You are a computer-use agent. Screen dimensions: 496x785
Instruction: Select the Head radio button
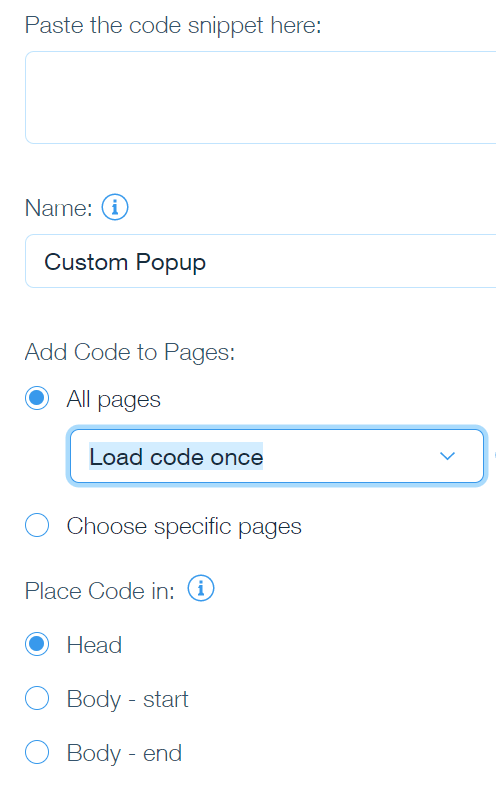click(x=37, y=644)
